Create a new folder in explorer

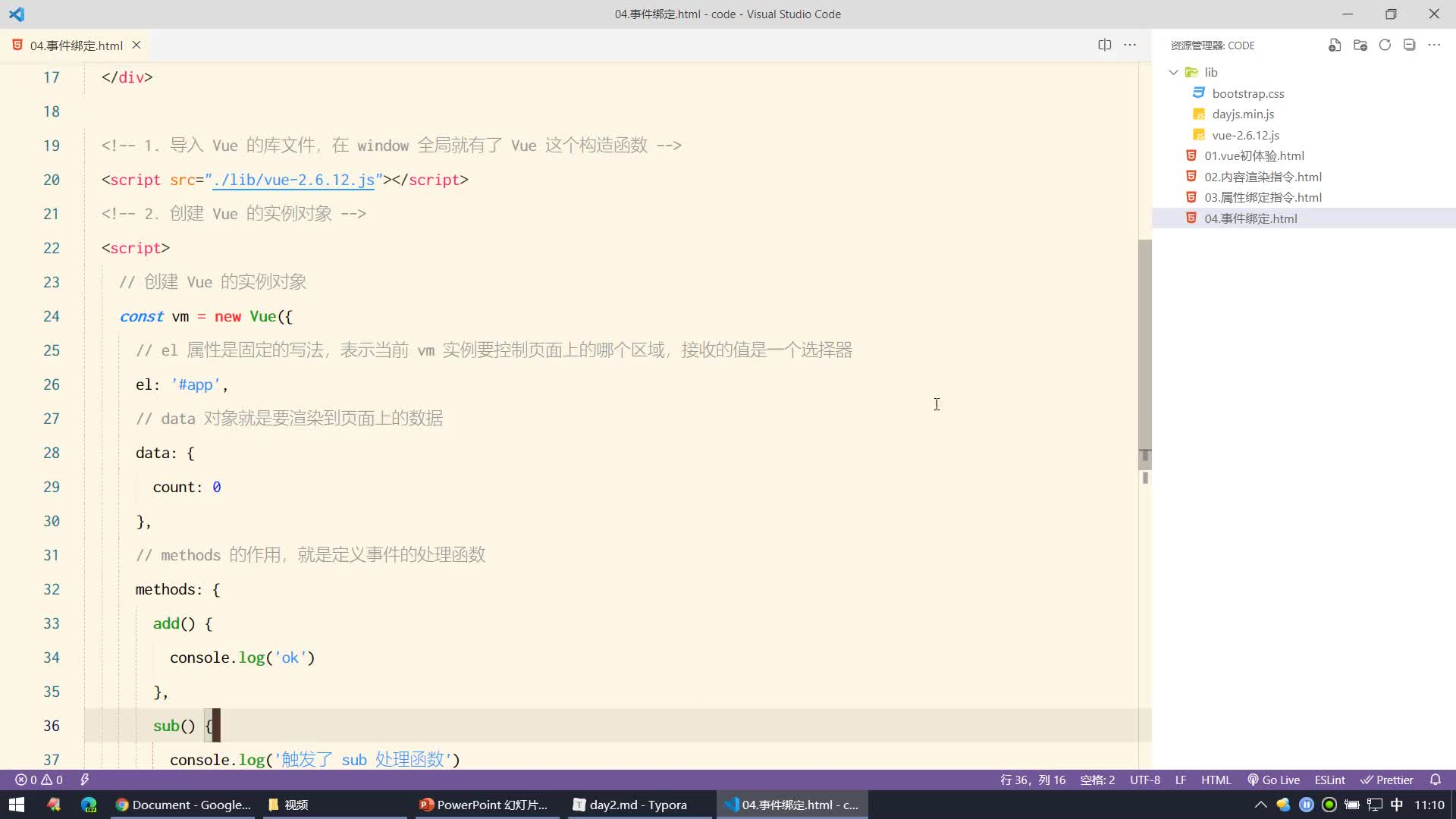point(1360,45)
